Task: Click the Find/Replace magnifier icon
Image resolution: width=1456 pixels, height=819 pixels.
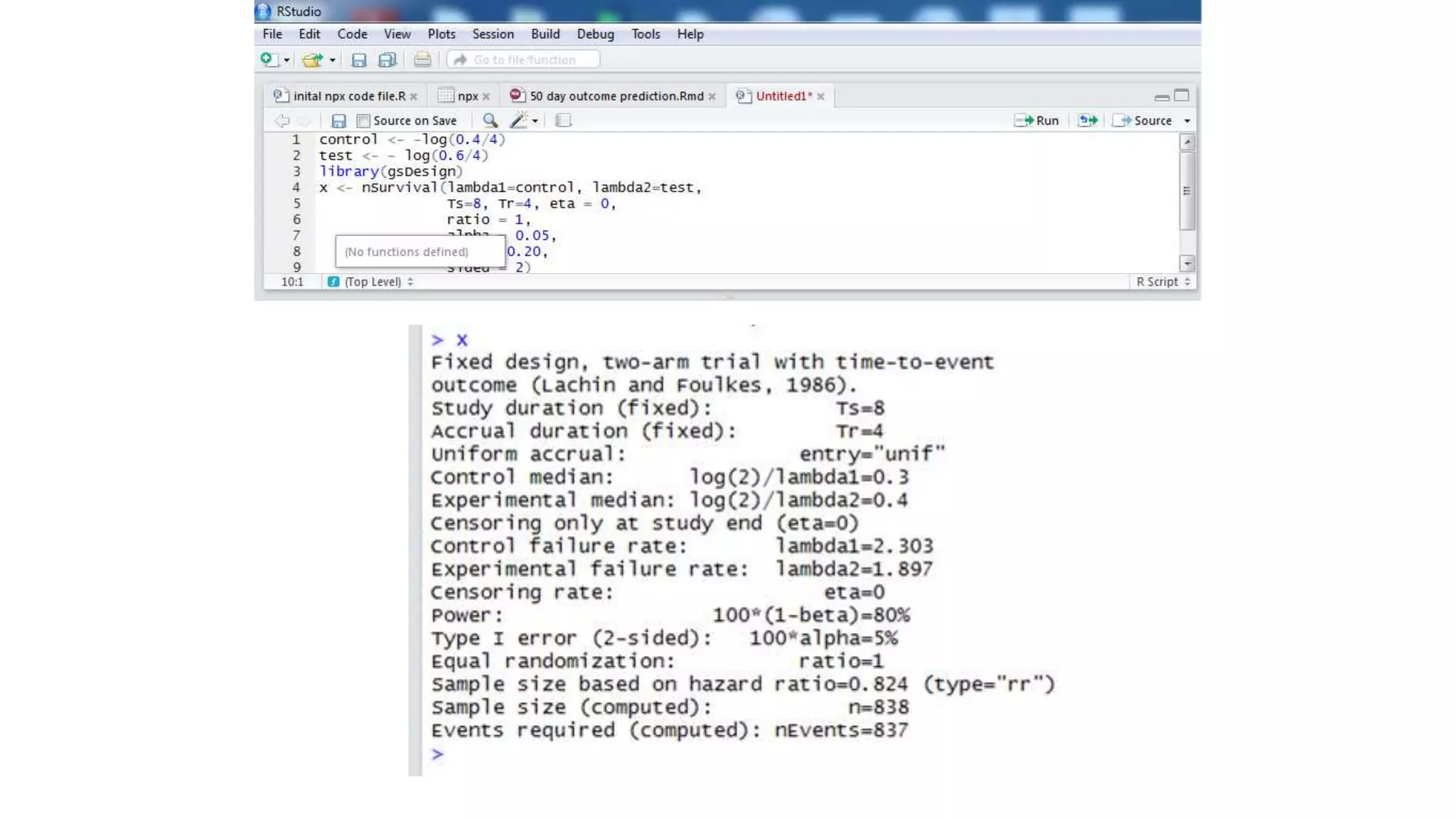Action: (x=490, y=121)
